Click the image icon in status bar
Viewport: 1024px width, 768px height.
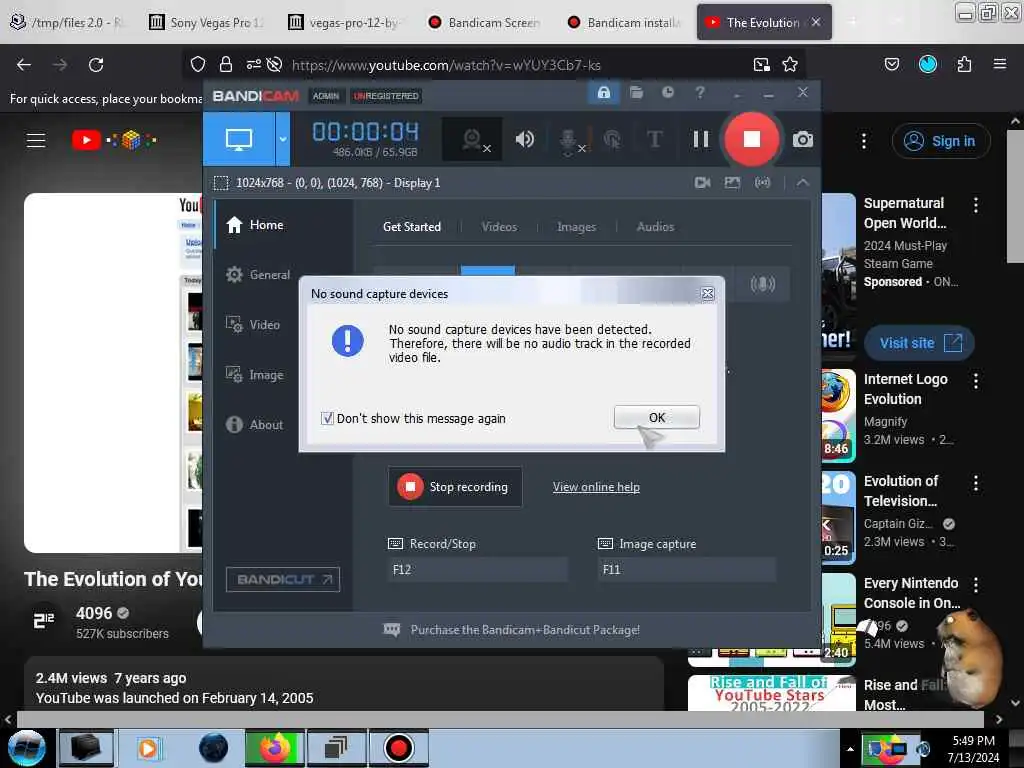tap(732, 183)
